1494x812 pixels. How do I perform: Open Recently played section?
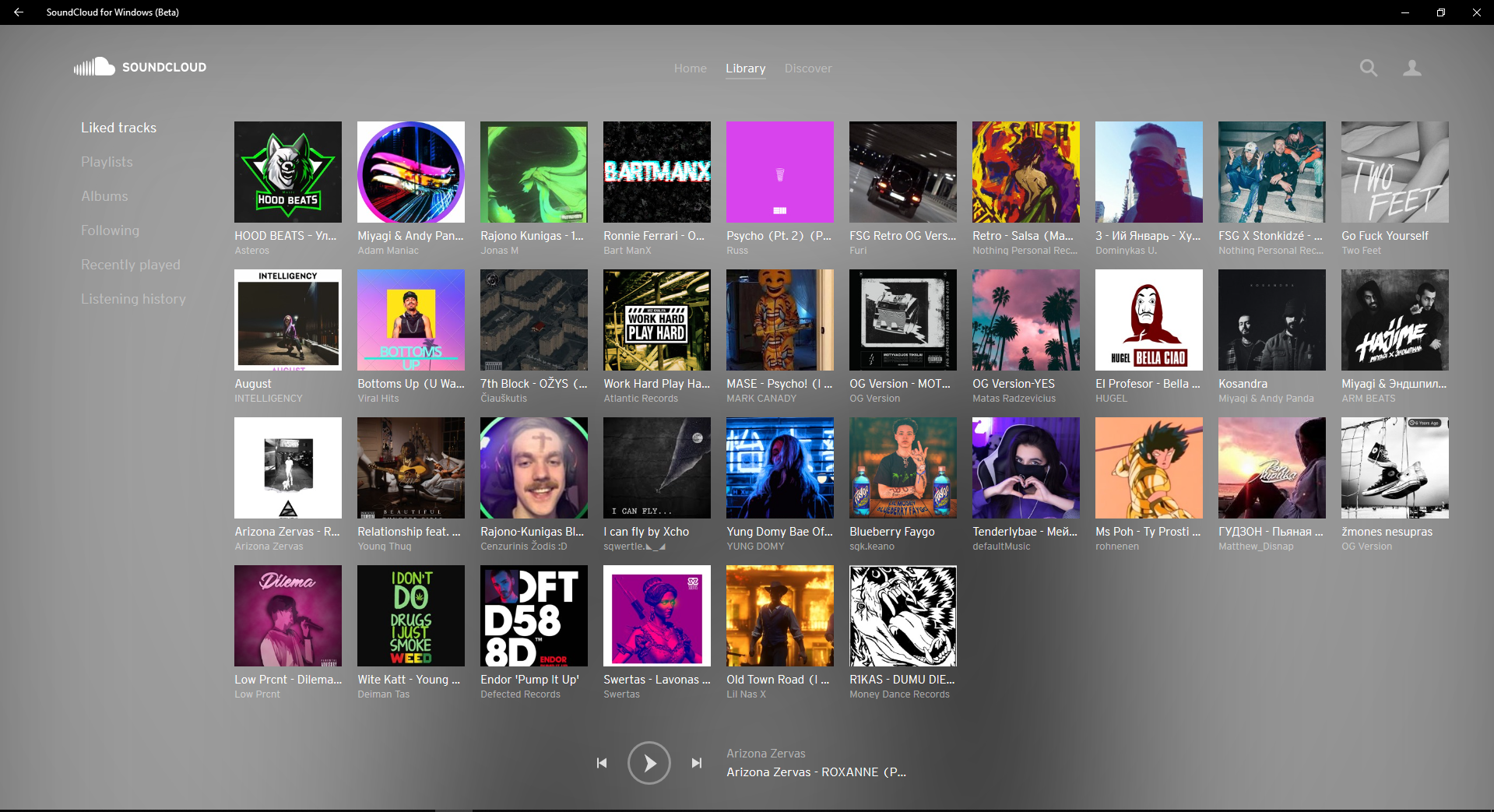(131, 265)
